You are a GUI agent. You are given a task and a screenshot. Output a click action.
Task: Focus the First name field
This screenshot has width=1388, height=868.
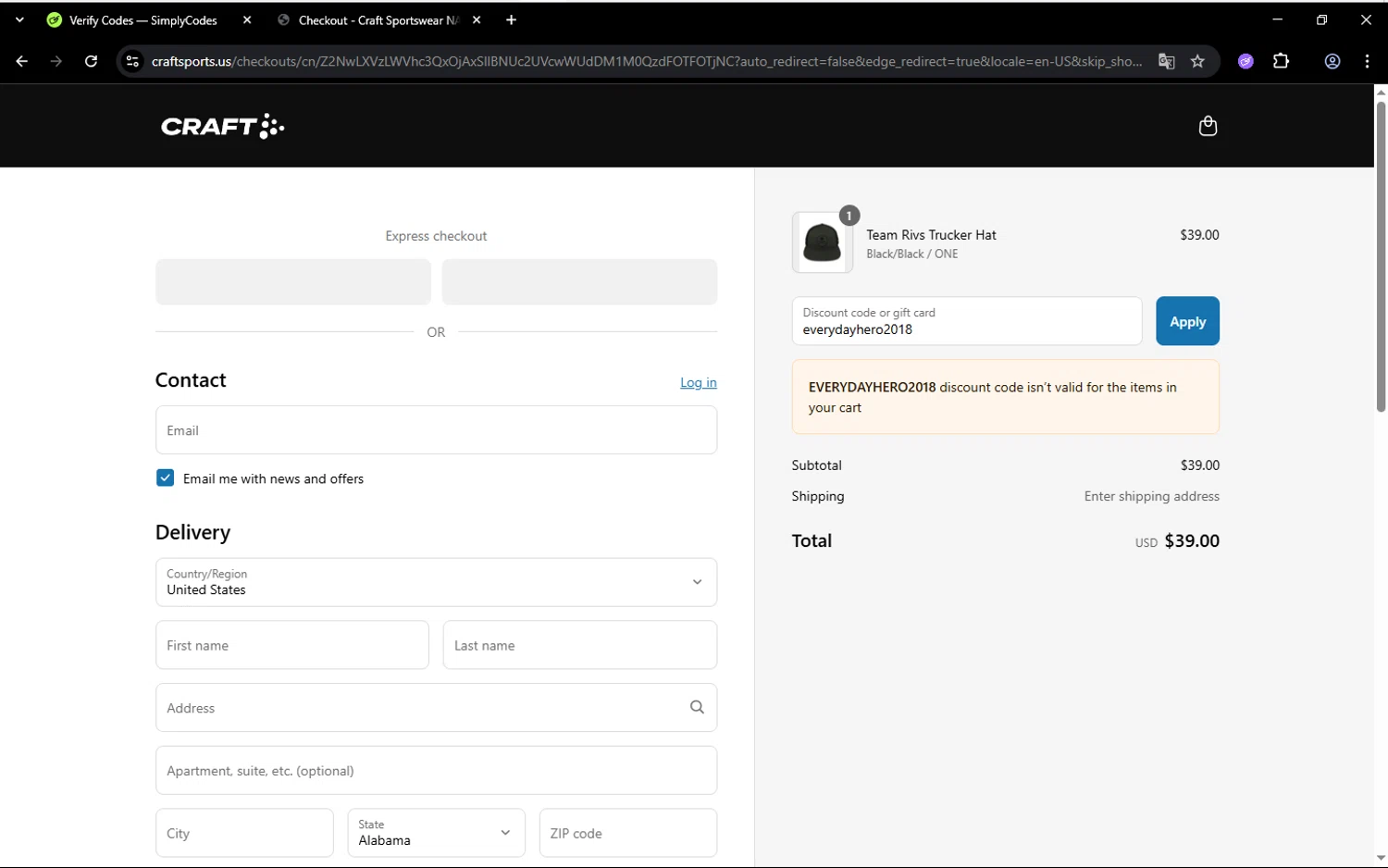(292, 645)
